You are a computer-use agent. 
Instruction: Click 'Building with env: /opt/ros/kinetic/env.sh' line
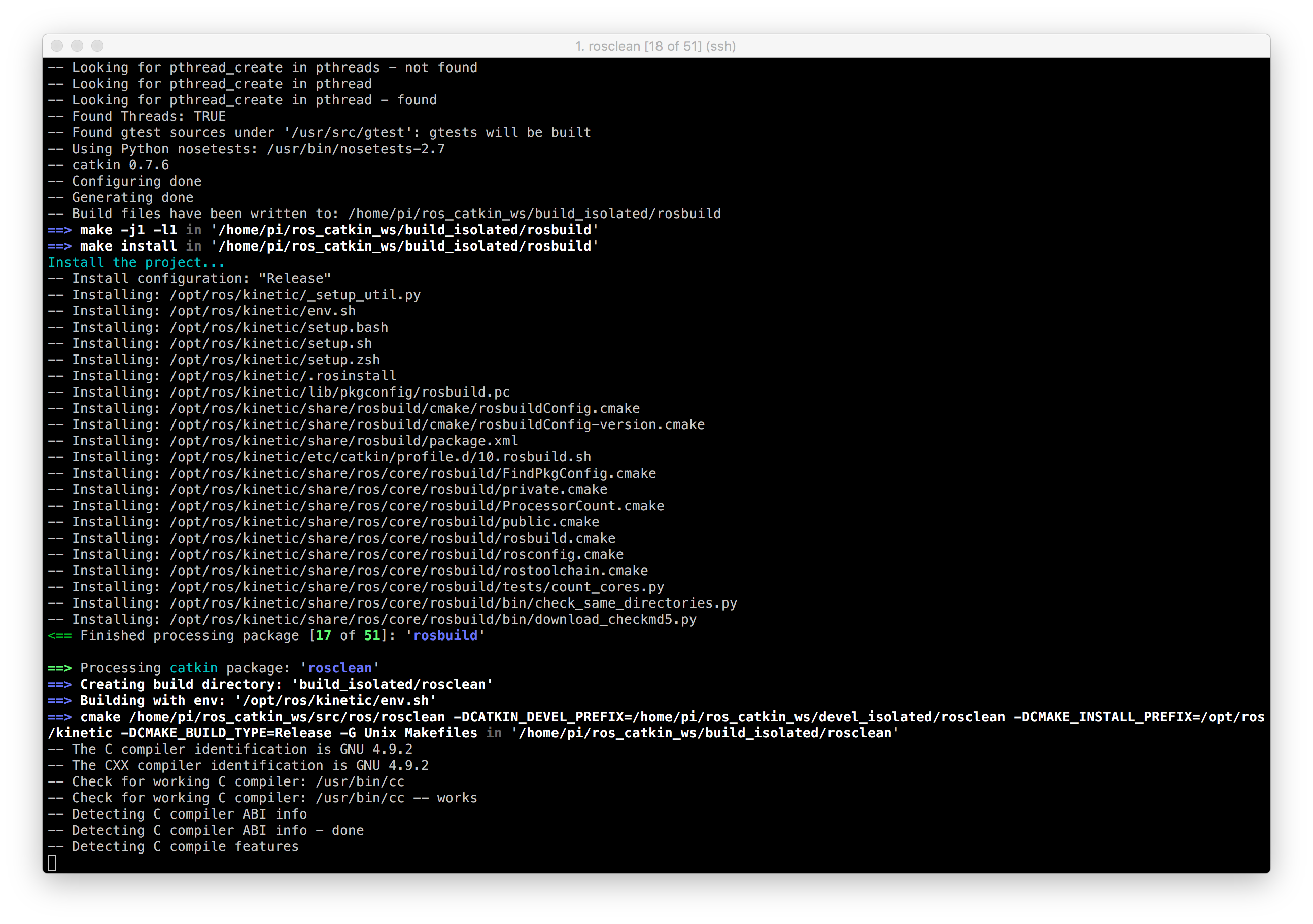[242, 700]
